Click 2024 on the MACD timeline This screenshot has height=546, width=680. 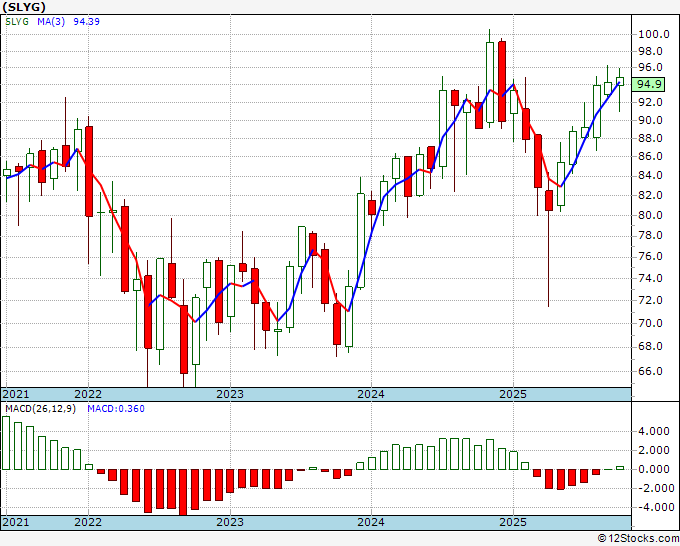[371, 522]
